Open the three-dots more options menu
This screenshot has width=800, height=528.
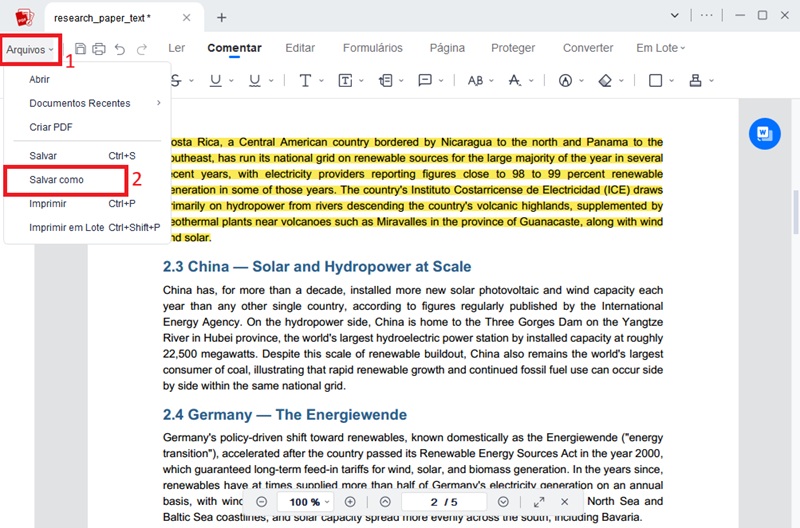click(x=707, y=15)
